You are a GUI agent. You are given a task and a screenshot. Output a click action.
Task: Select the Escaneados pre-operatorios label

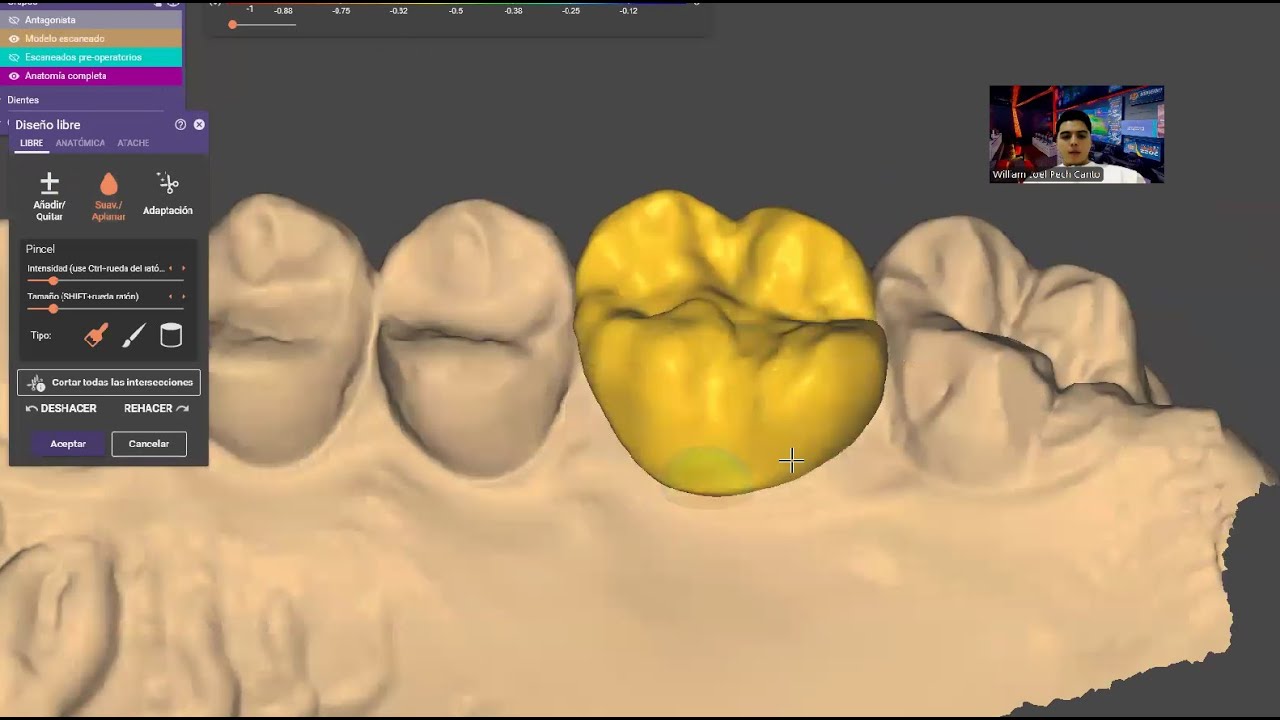83,57
